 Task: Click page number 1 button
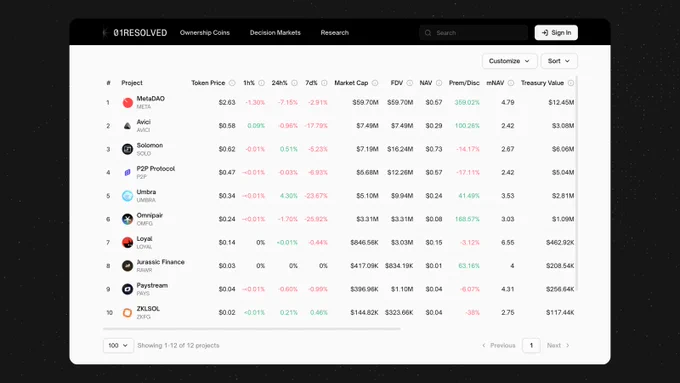click(531, 346)
